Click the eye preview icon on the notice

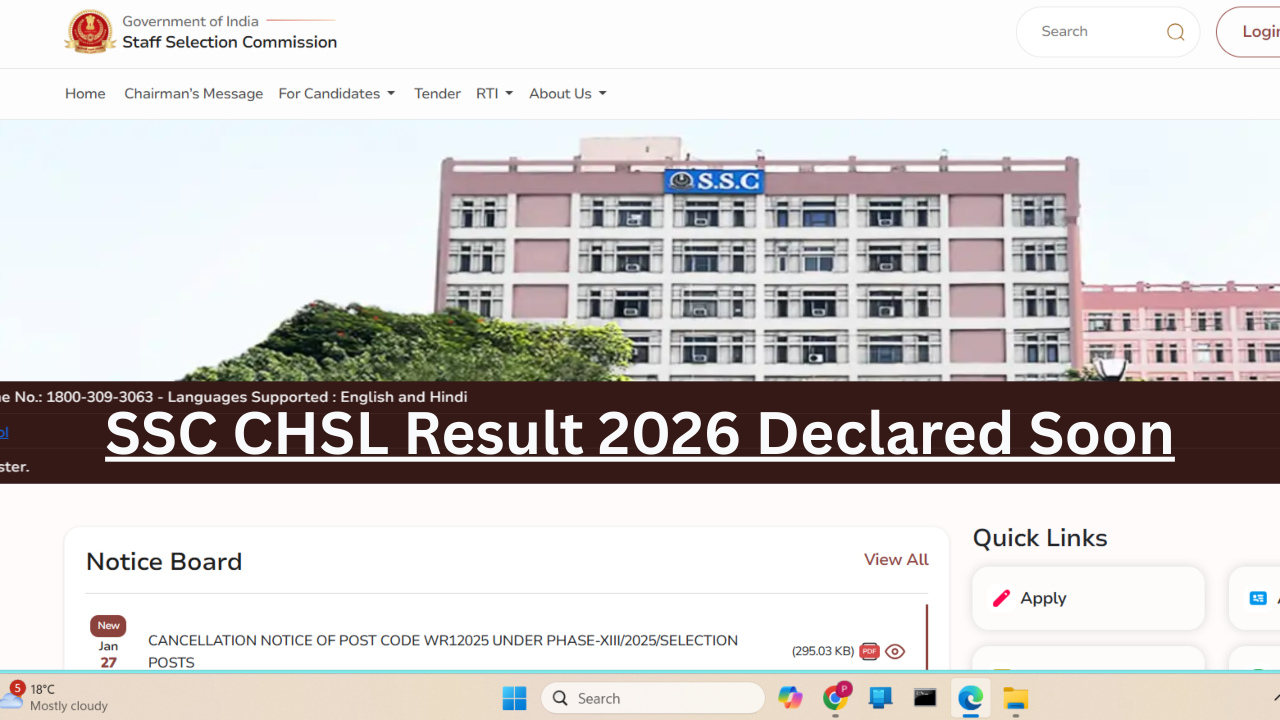895,651
